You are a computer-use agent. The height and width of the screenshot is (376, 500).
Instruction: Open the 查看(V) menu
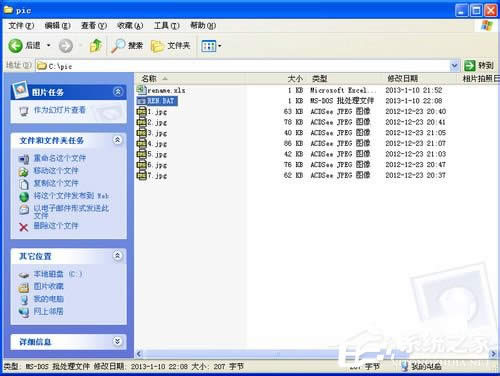point(94,26)
